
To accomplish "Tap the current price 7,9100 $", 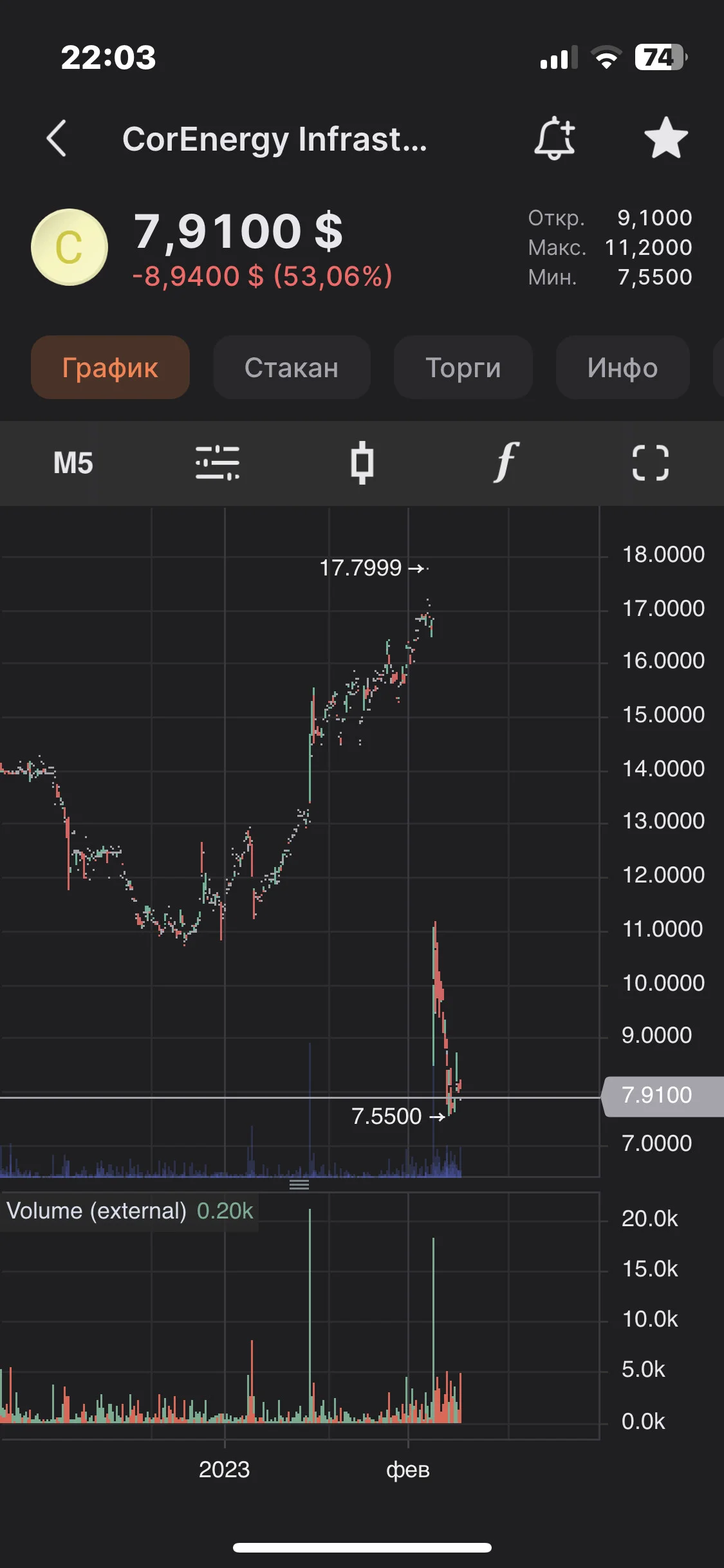I will point(238,231).
